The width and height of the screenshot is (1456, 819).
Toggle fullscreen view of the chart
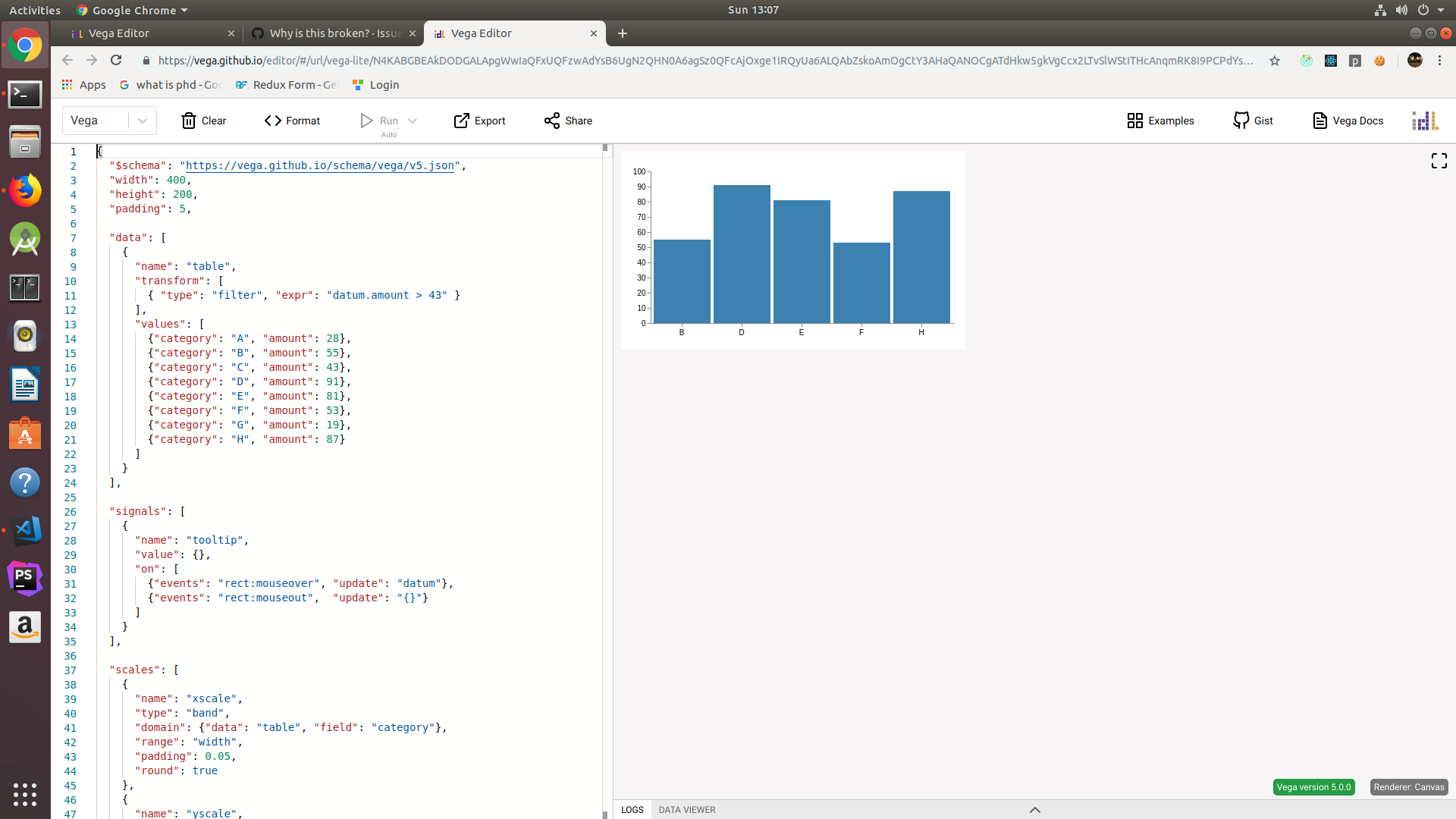[x=1439, y=161]
